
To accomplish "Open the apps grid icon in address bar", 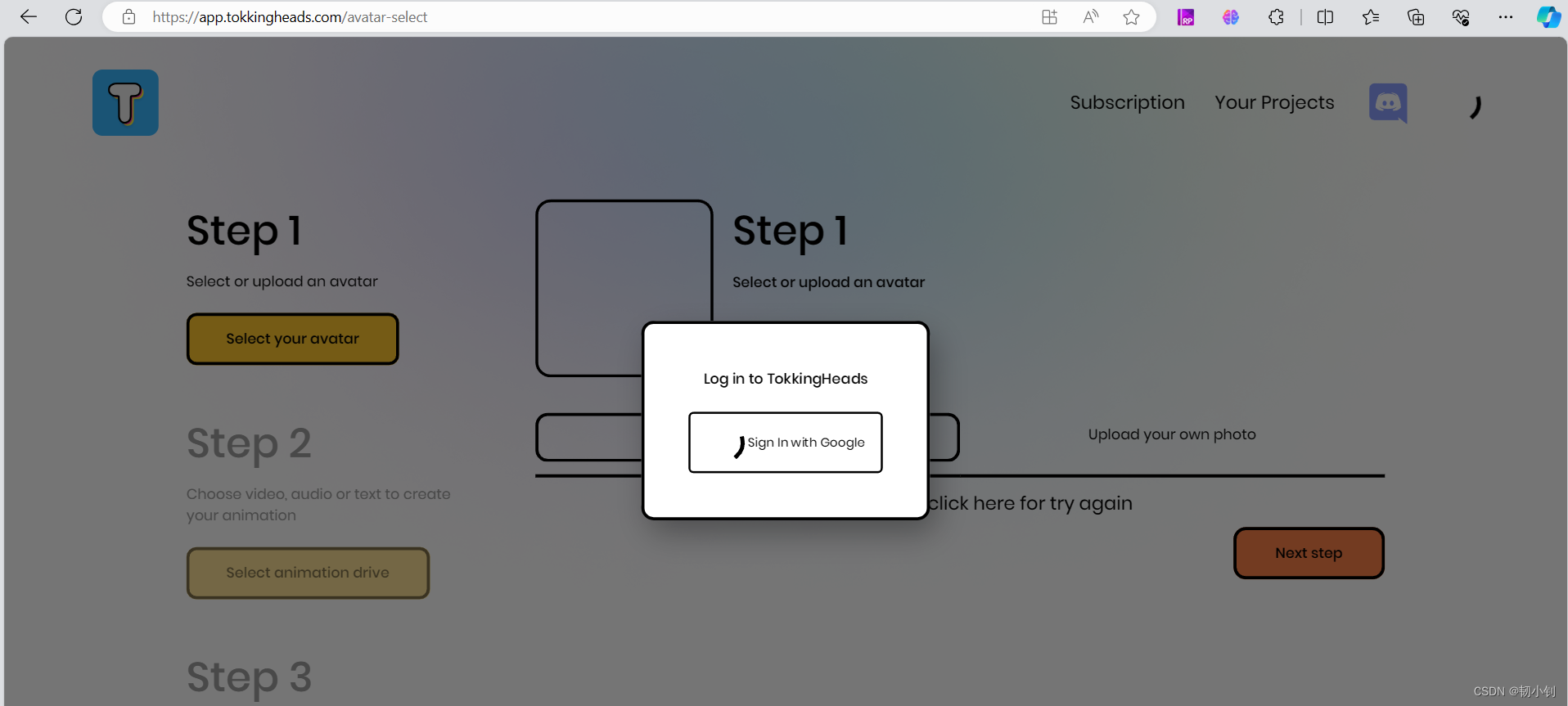I will (1049, 17).
